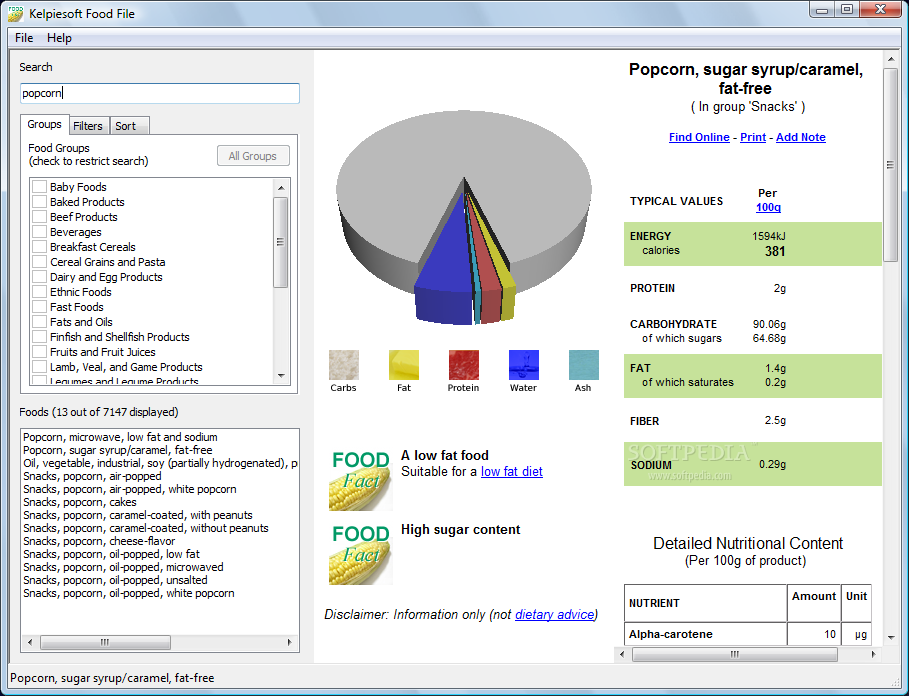Check the Baby Foods group checkbox
Viewport: 909px width, 696px height.
pyautogui.click(x=39, y=187)
